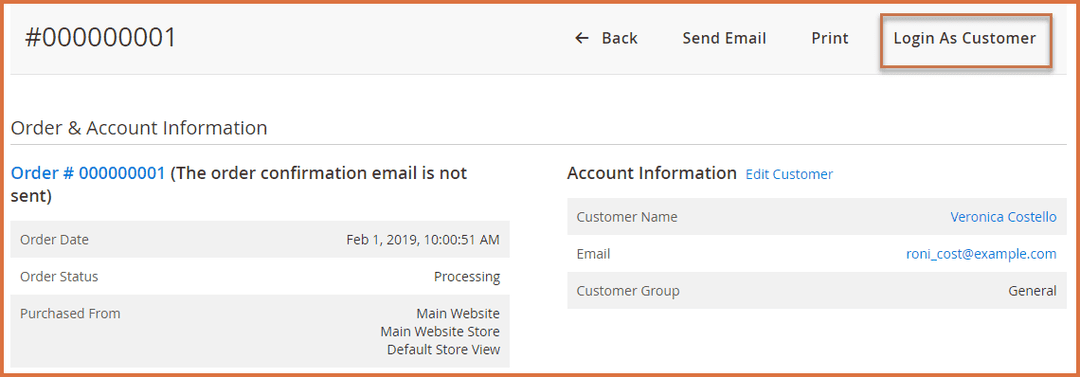Click the General customer group value
Screen dimensions: 1080x377
point(1032,291)
